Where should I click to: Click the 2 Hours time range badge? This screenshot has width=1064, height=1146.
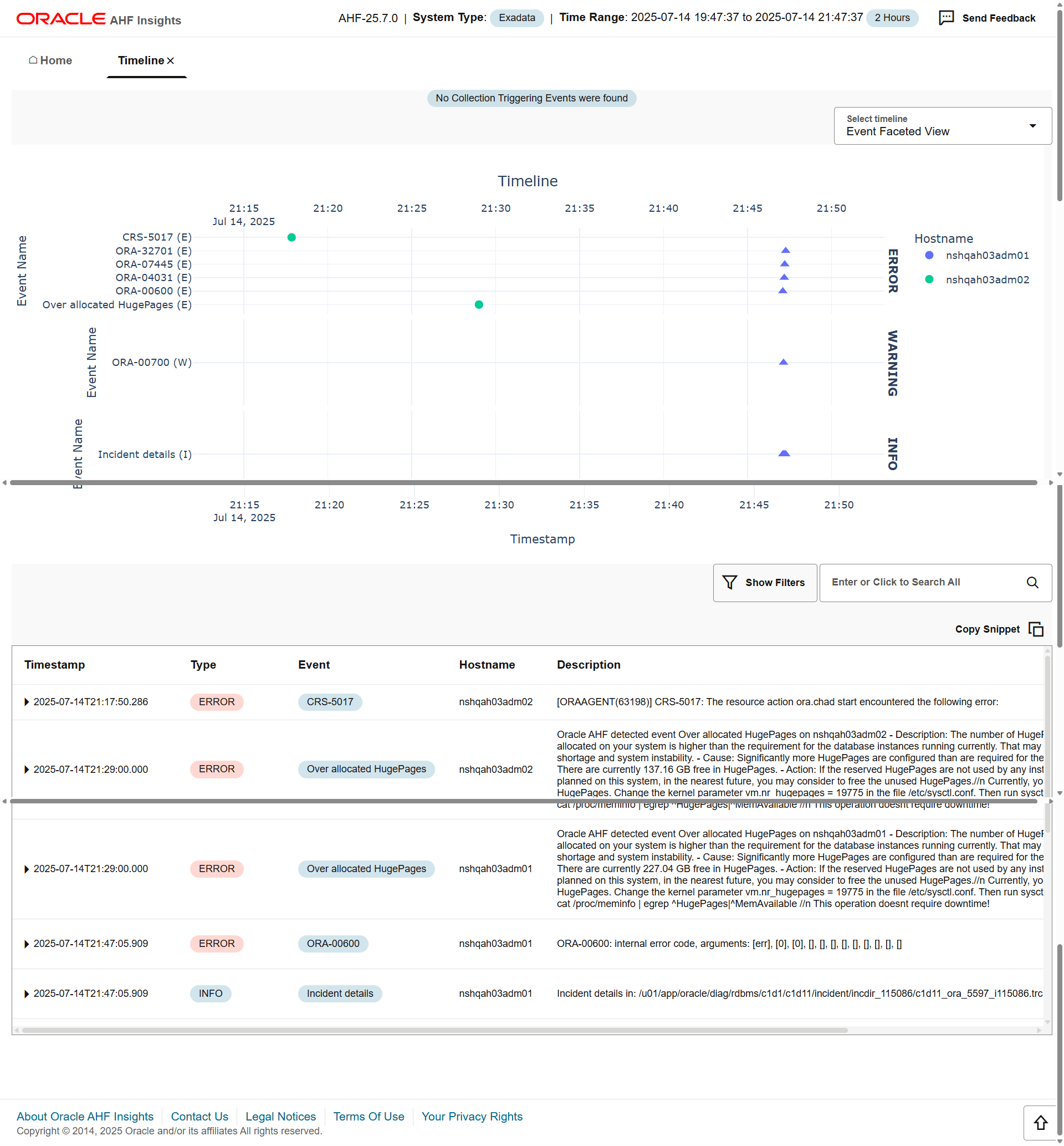(x=892, y=18)
